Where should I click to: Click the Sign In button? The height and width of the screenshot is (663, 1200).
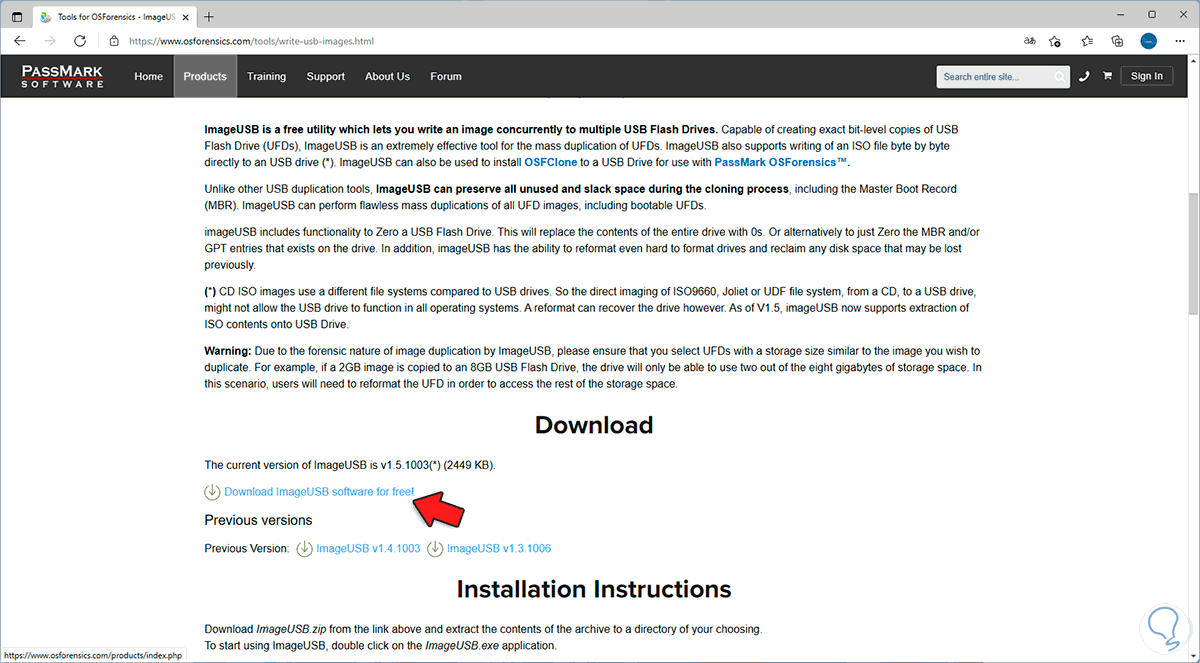pos(1147,76)
